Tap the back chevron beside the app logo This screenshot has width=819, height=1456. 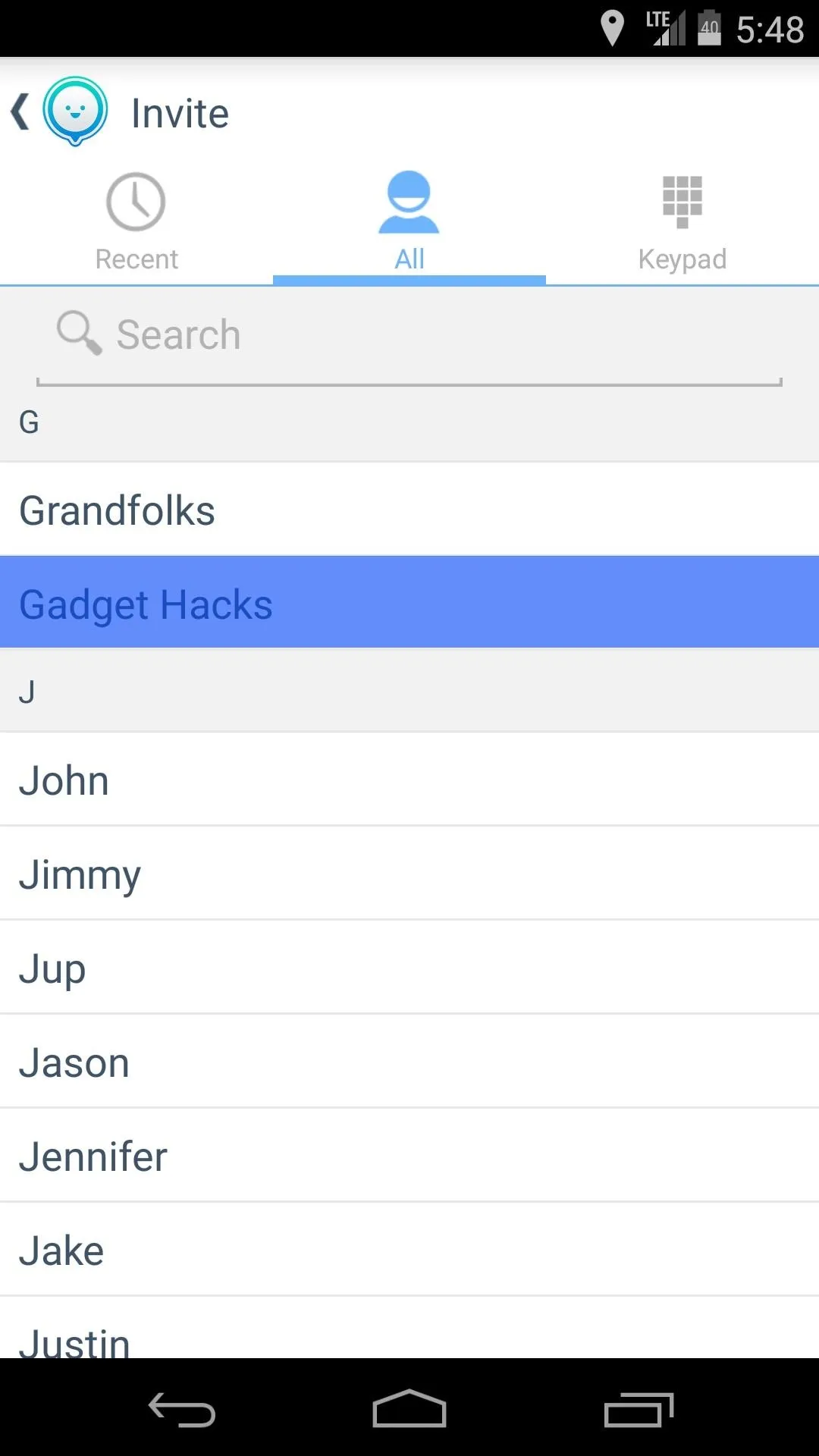click(x=20, y=112)
